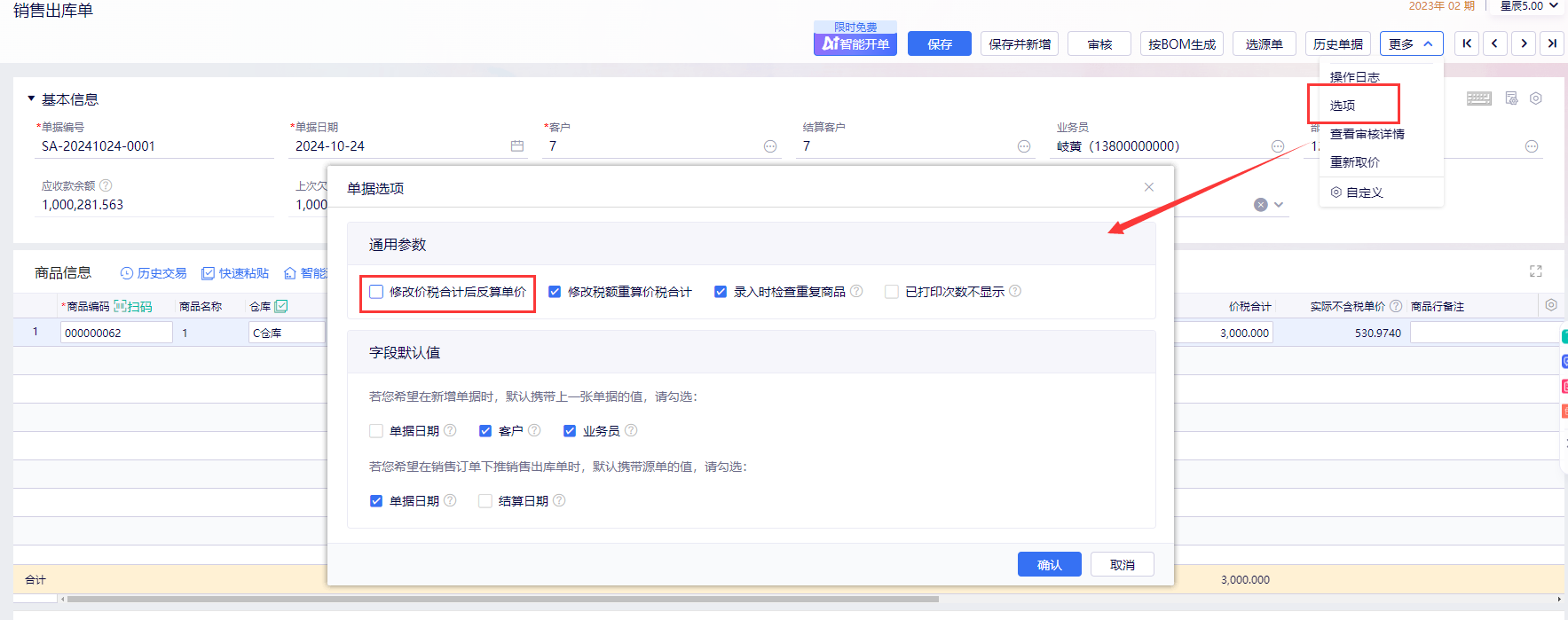Open settings hexagon icon in 基本信息 header

[1536, 98]
